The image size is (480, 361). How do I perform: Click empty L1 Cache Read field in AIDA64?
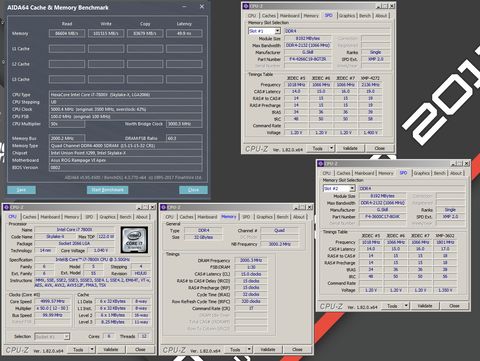click(67, 49)
